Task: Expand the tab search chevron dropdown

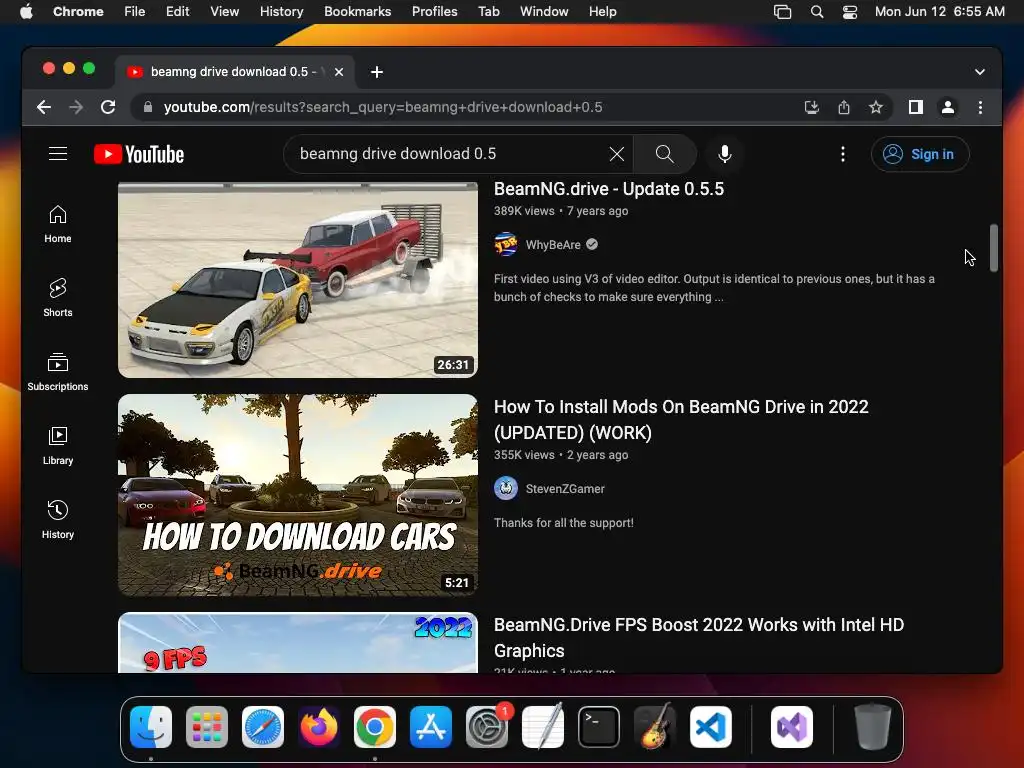Action: coord(980,72)
